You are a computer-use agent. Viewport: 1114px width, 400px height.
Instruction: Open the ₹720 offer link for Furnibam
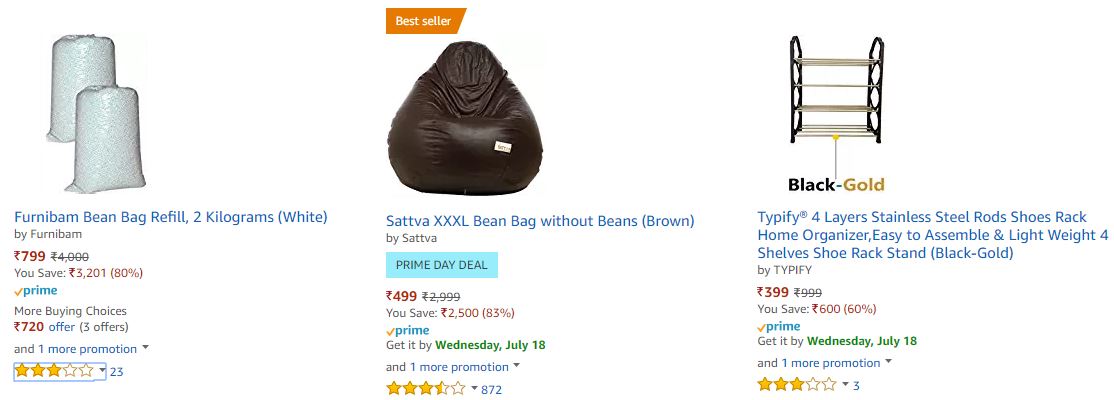[x=45, y=327]
